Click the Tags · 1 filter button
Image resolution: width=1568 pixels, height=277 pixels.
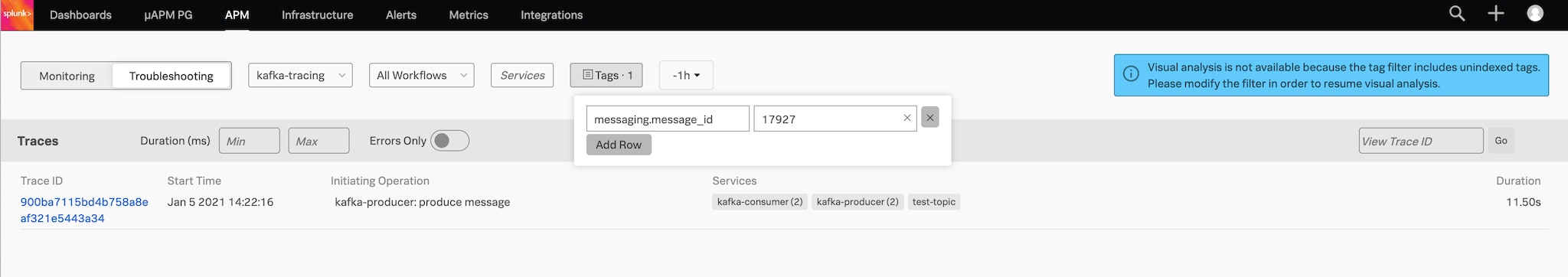tap(606, 75)
